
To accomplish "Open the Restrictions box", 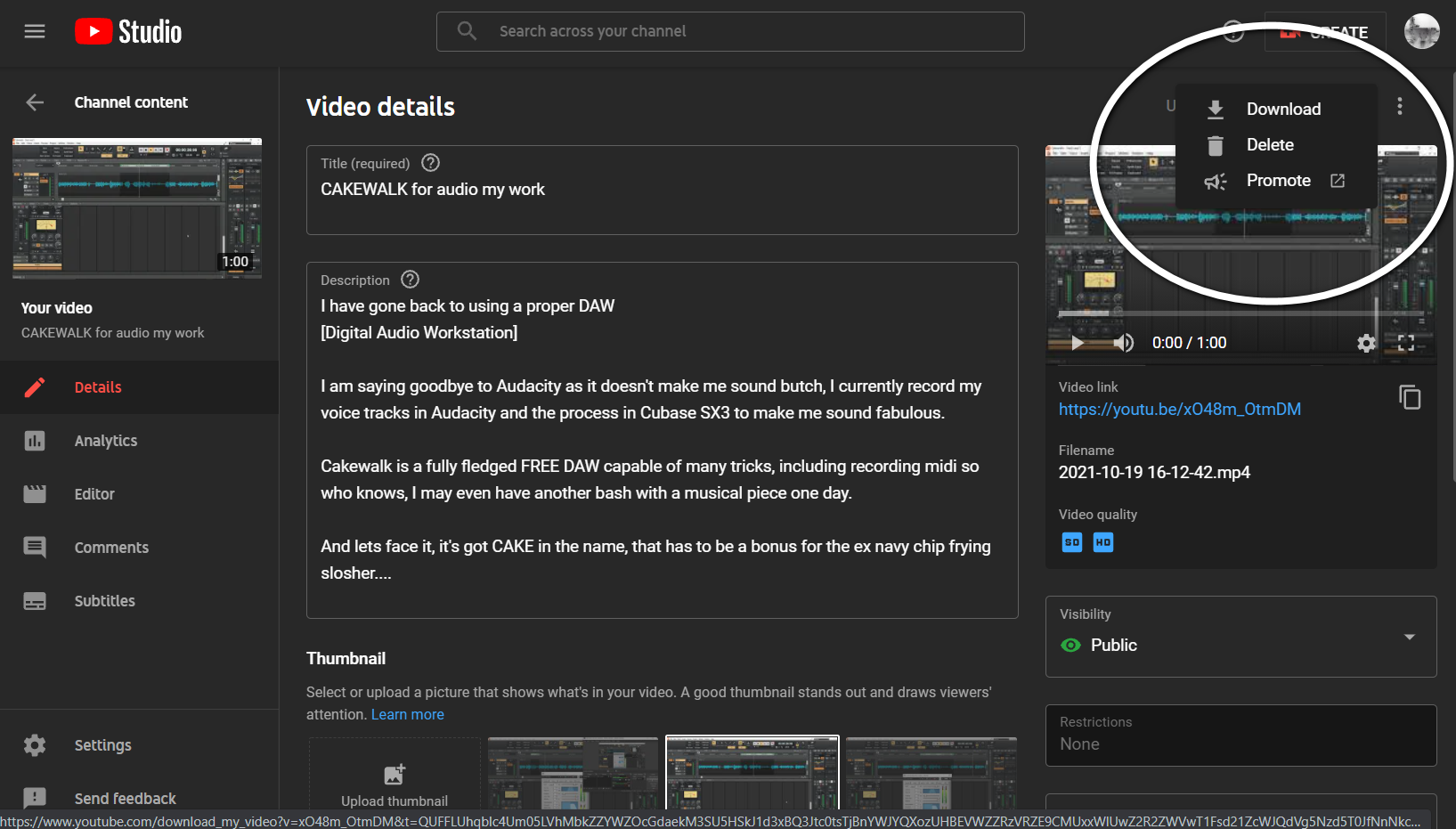I will [1241, 736].
